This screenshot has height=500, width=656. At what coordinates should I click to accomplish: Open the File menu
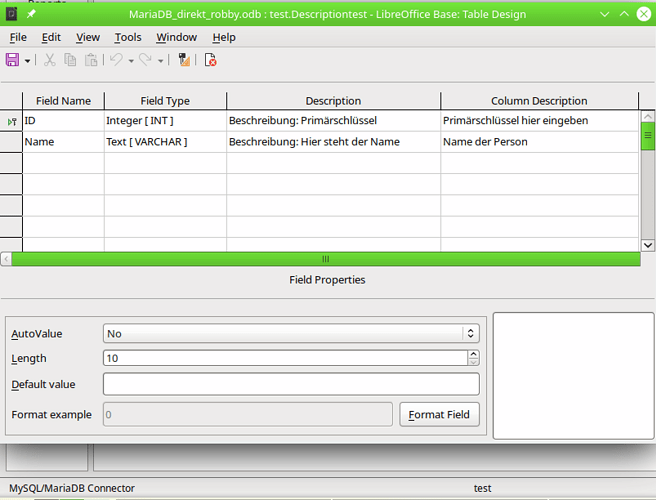pyautogui.click(x=18, y=37)
